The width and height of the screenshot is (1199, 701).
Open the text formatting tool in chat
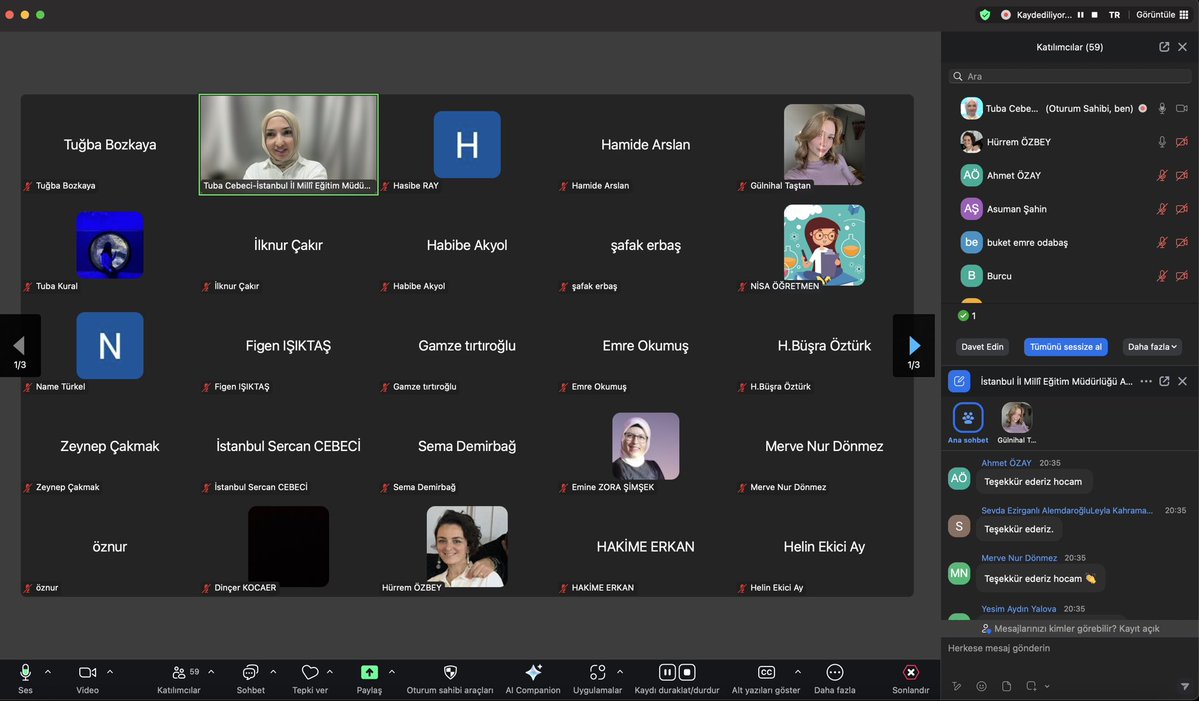[x=957, y=686]
